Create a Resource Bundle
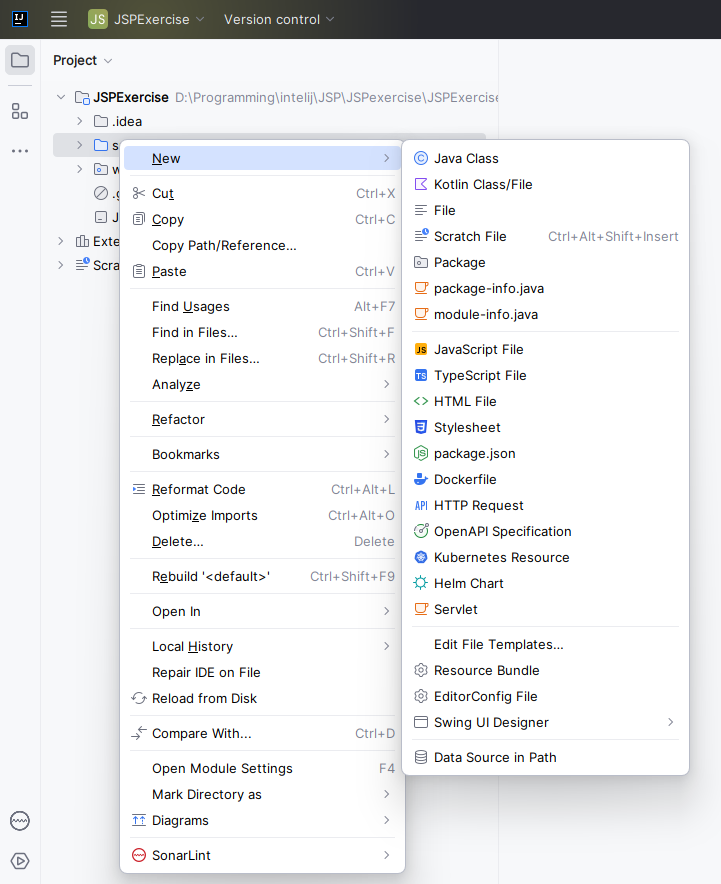The height and width of the screenshot is (884, 721). 545,670
